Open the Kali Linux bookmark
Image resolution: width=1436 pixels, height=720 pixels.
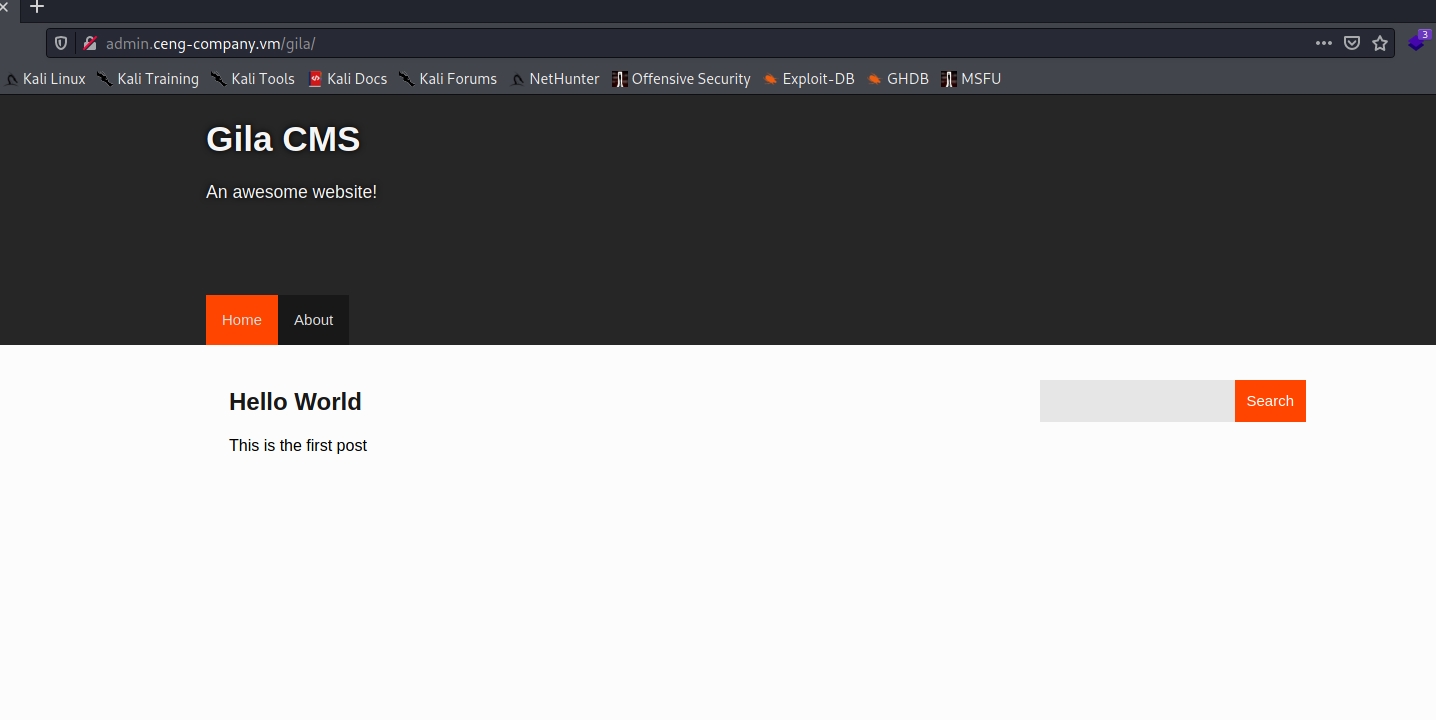coord(46,79)
